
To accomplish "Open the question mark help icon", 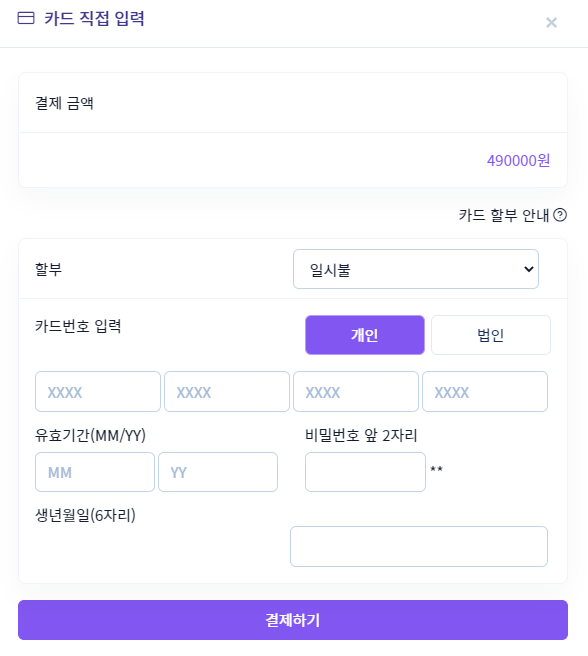I will (560, 215).
